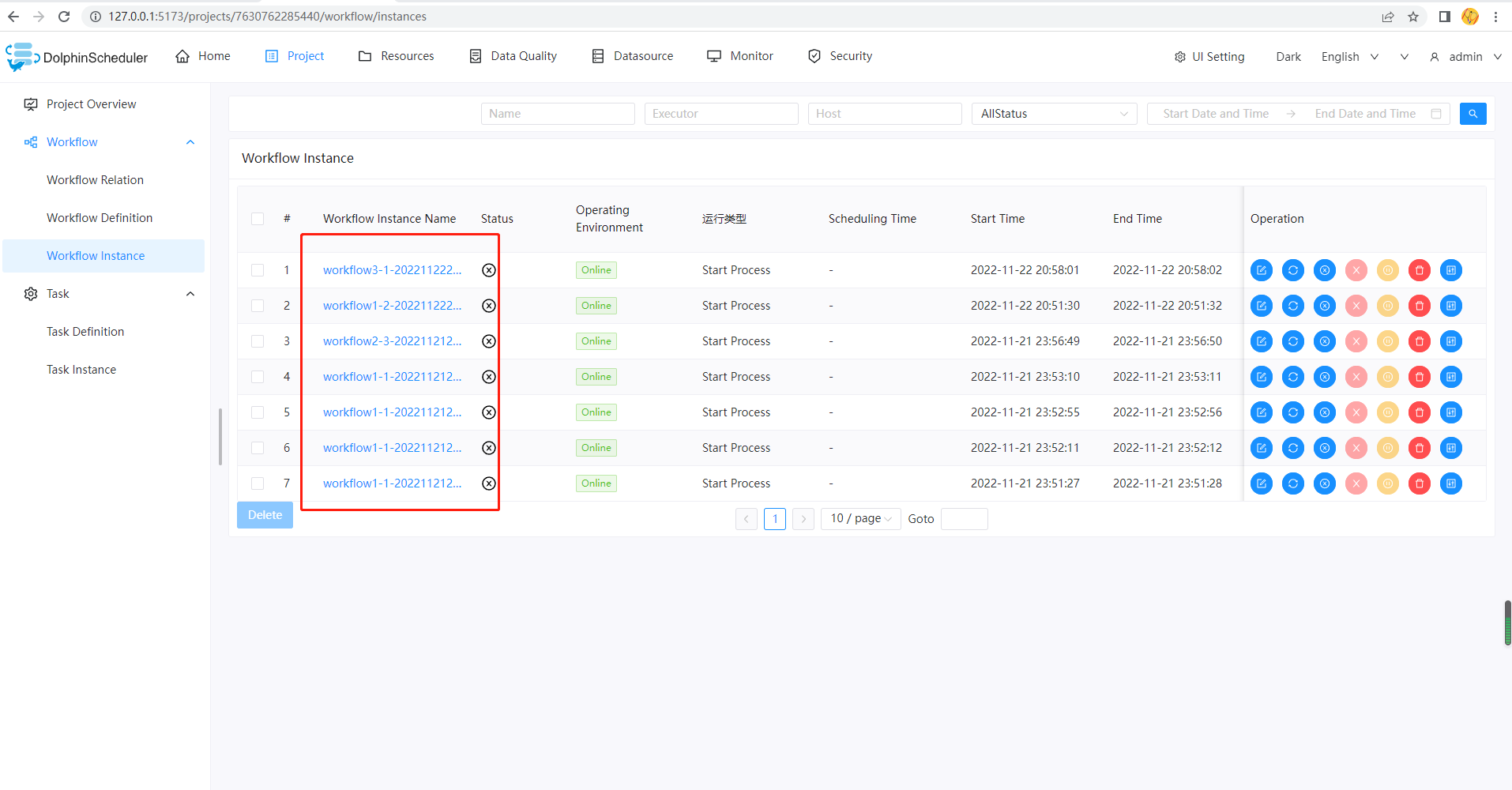The width and height of the screenshot is (1512, 790).
Task: Click the recovery failed icon in row 6
Action: click(1325, 448)
